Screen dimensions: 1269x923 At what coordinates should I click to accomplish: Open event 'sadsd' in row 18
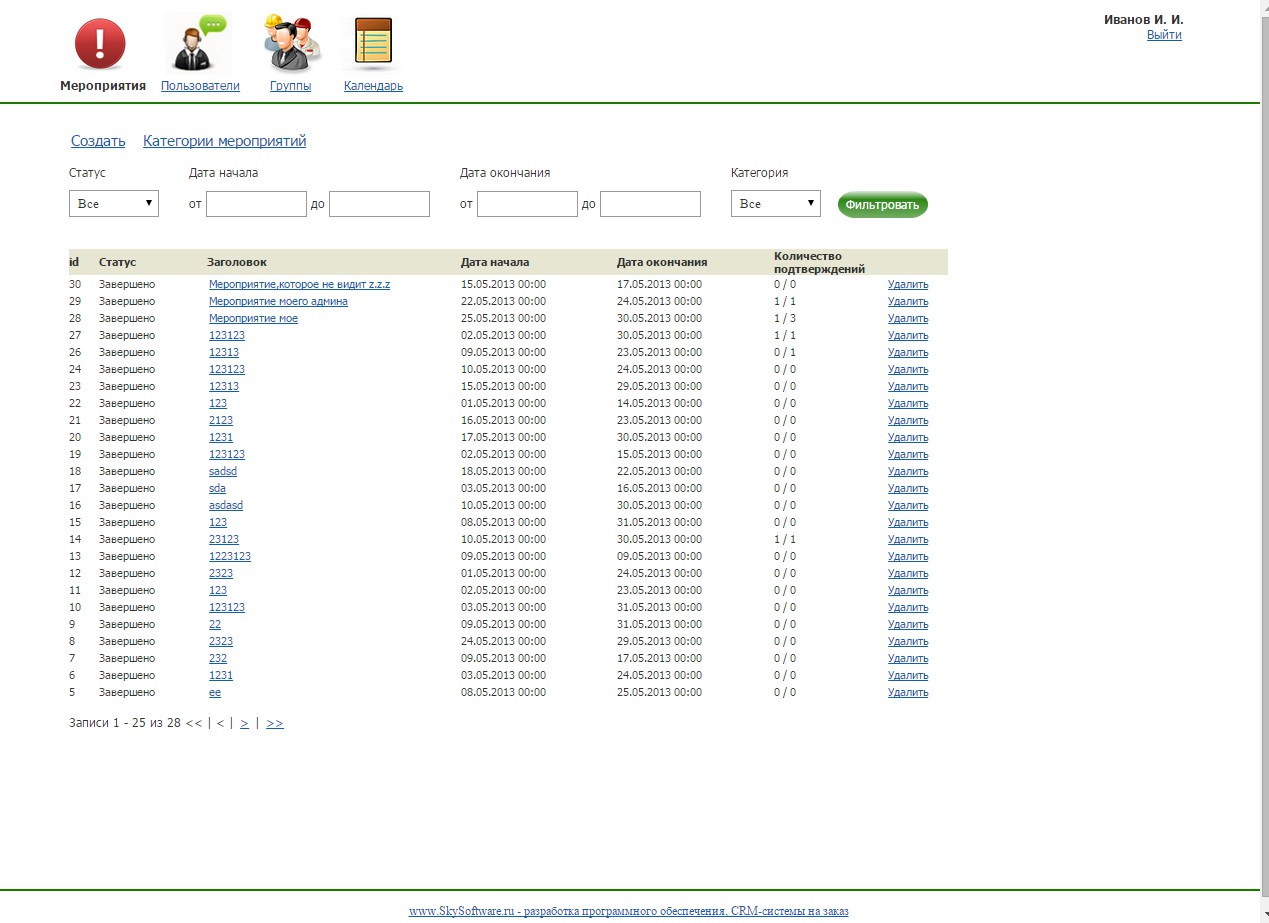pos(223,472)
